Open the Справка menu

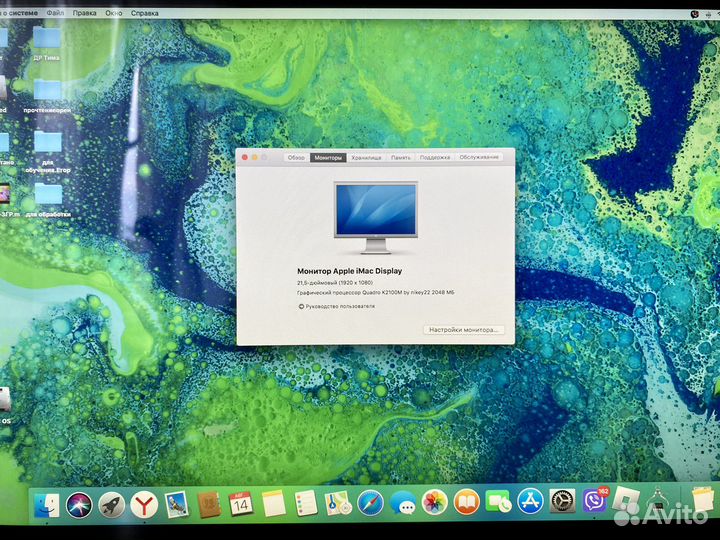point(144,13)
